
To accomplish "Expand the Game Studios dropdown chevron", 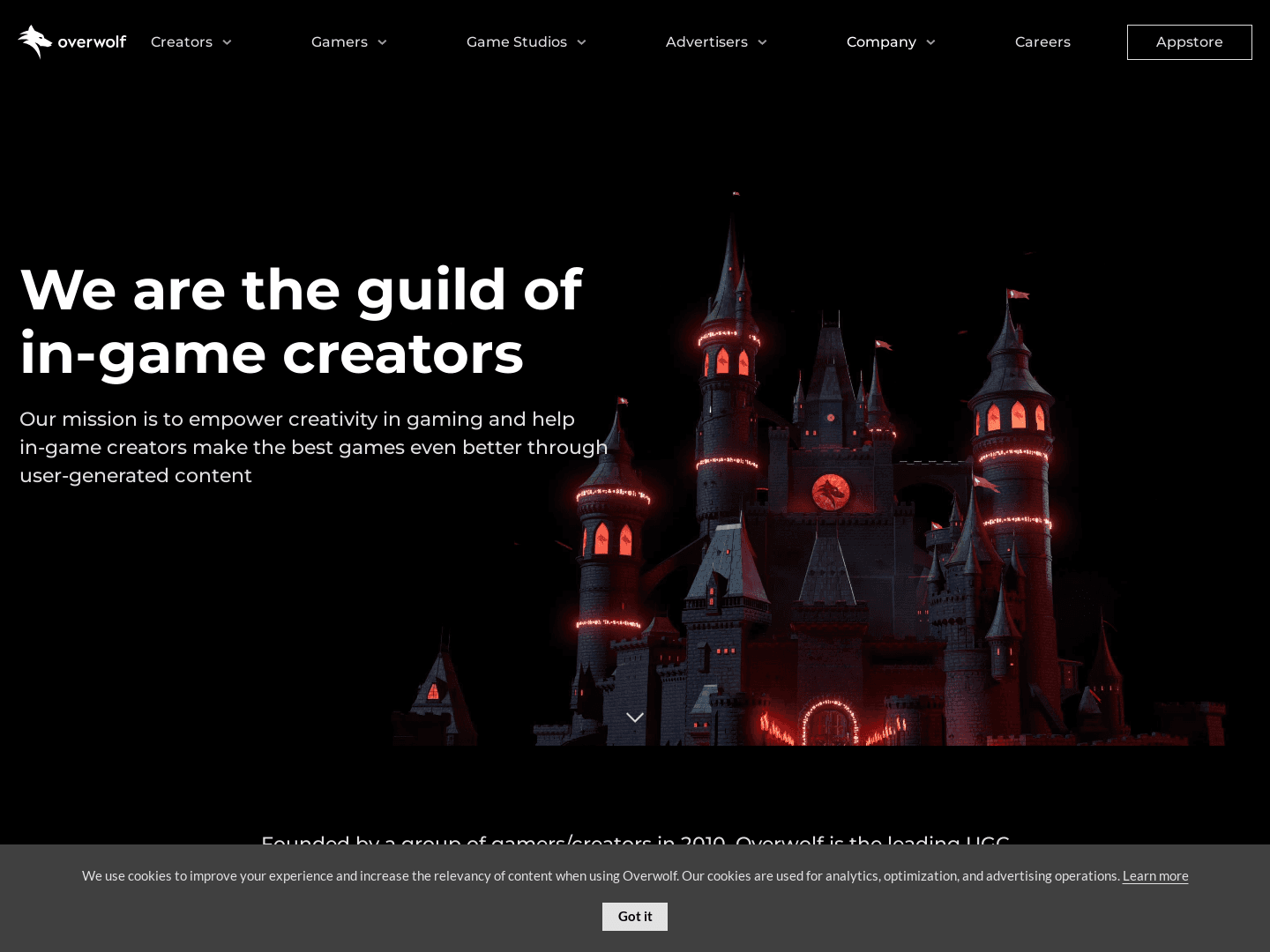I will pyautogui.click(x=581, y=42).
